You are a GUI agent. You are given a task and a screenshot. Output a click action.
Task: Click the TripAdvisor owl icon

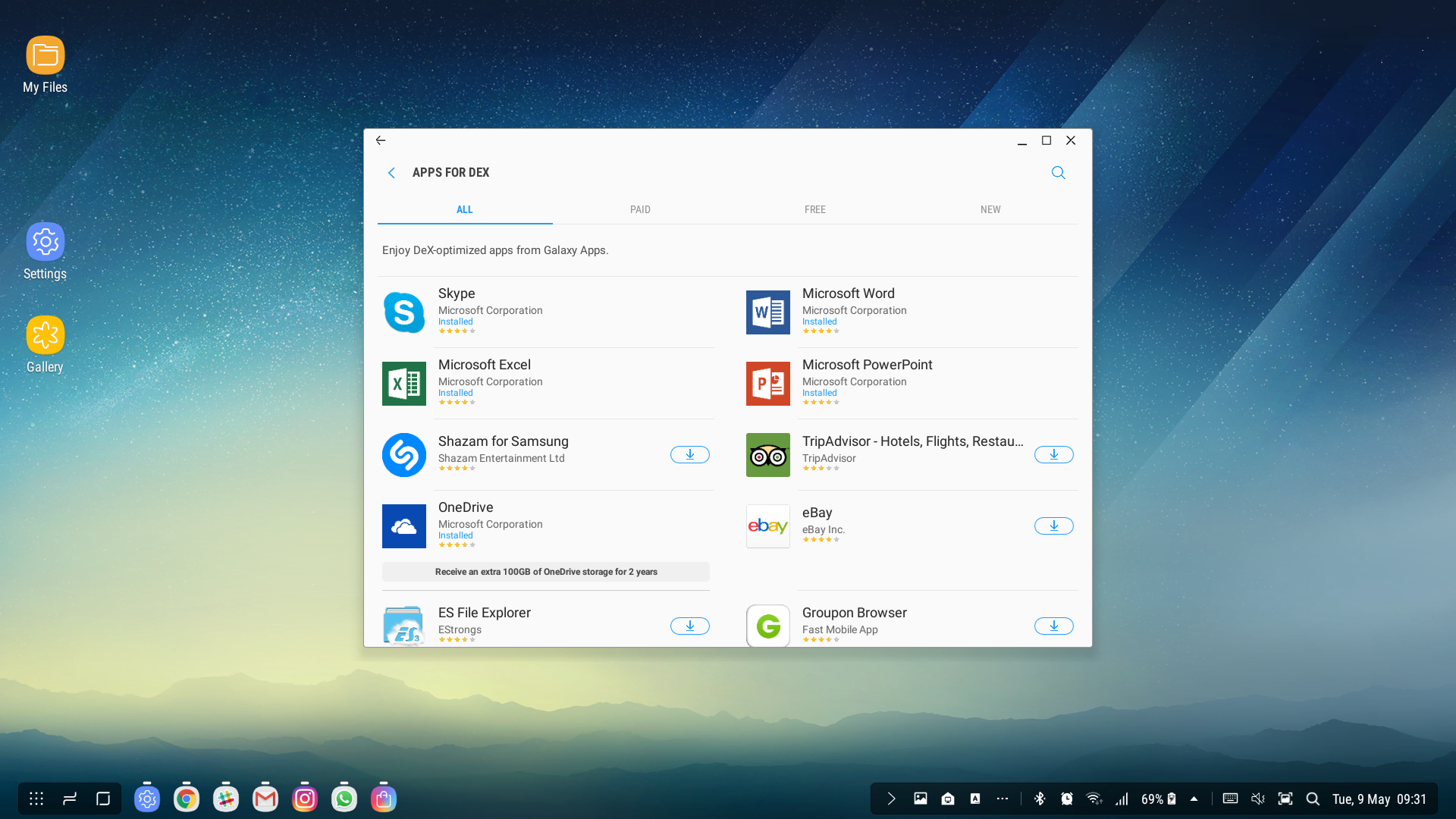point(768,455)
